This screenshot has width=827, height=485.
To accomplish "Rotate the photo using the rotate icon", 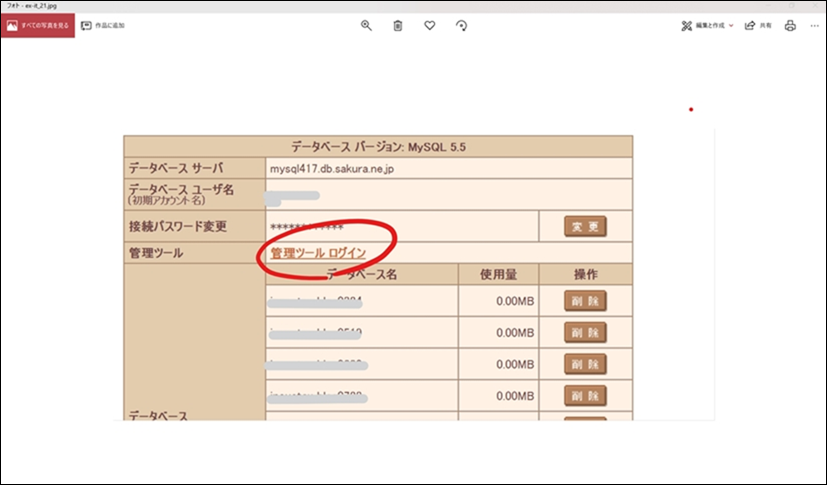I will tap(461, 25).
